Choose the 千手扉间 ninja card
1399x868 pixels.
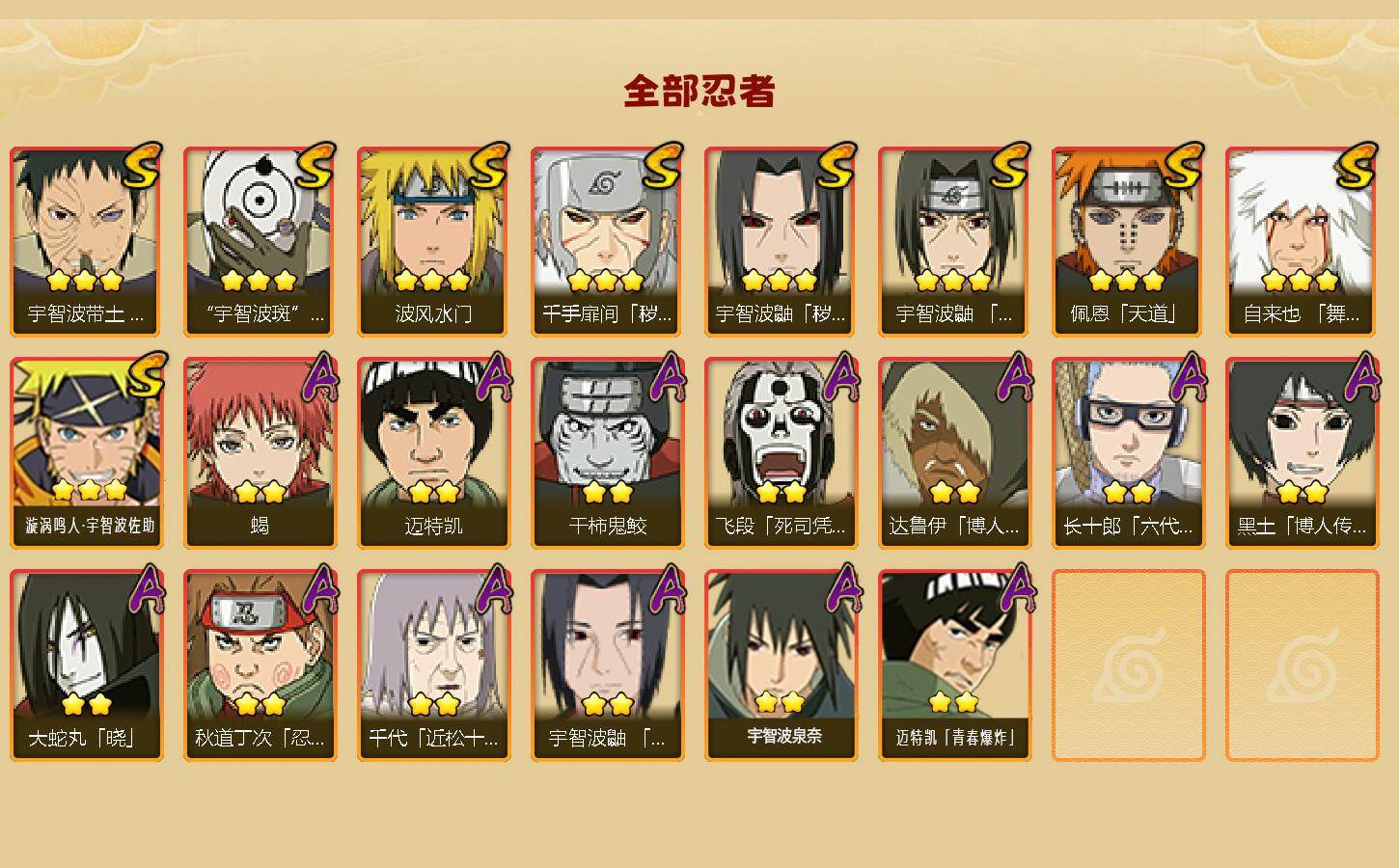(x=607, y=242)
